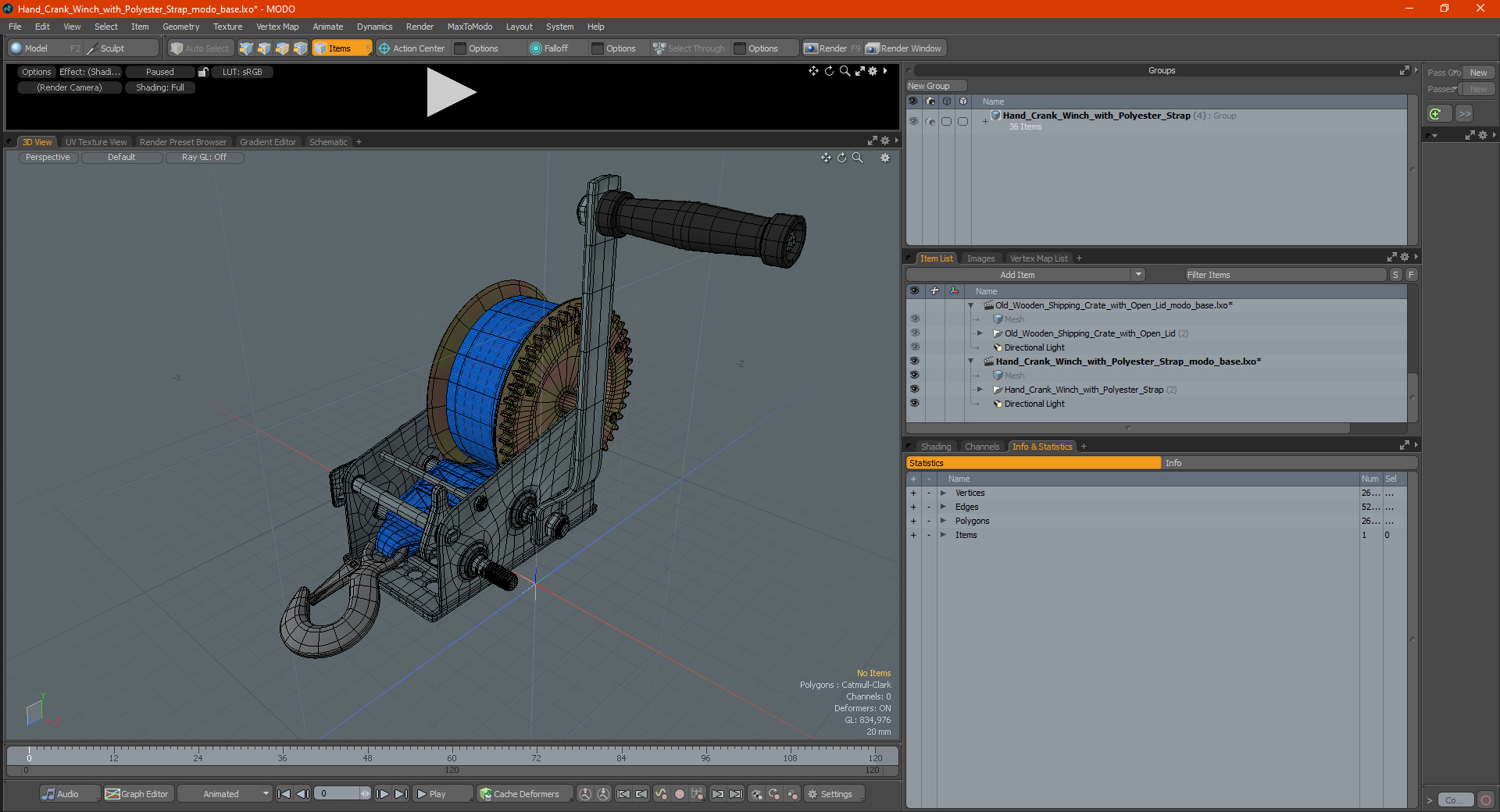Image resolution: width=1500 pixels, height=812 pixels.
Task: Switch to UV Texture View tab
Action: pos(96,142)
